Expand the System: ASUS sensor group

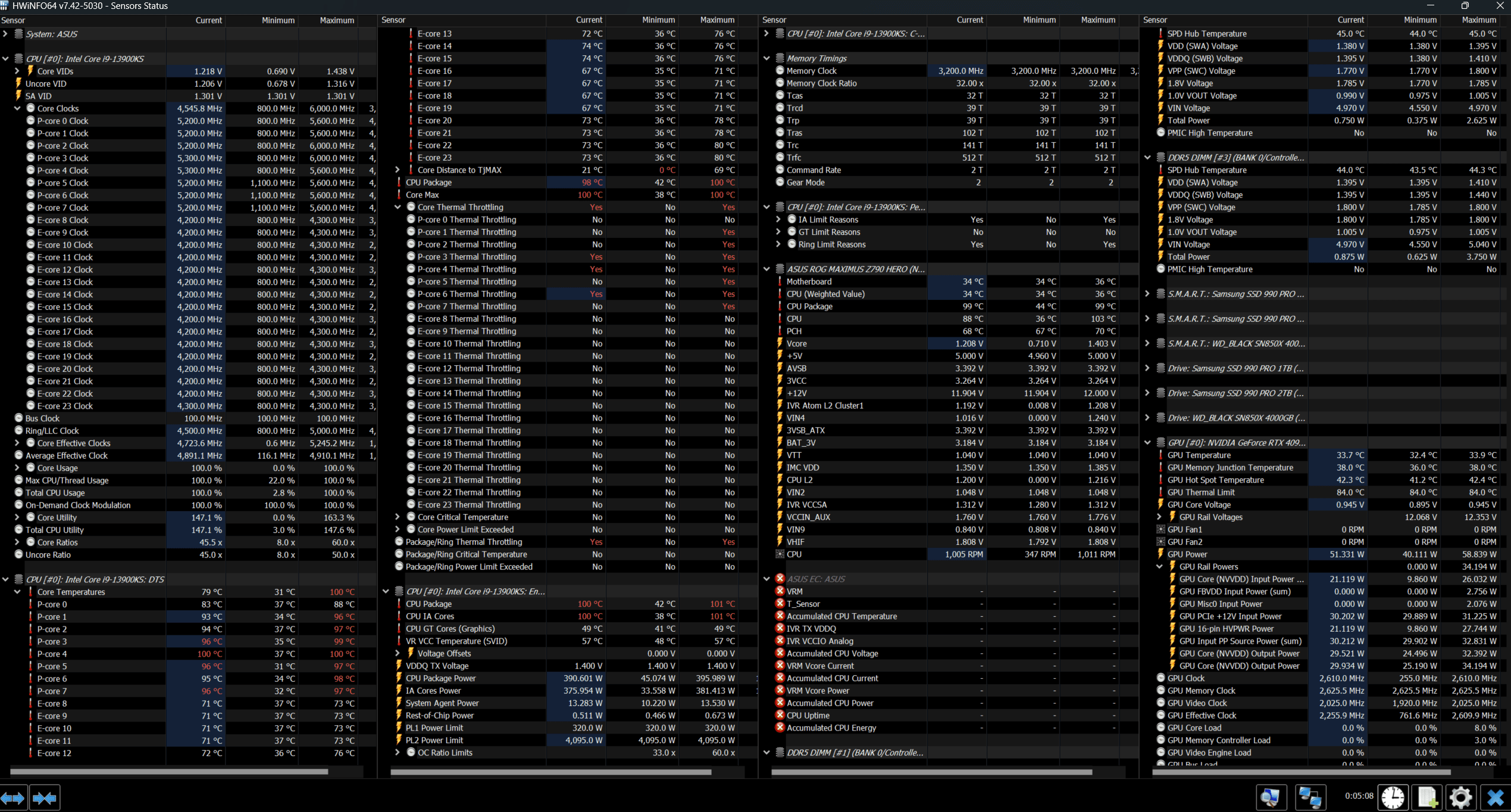tap(5, 34)
